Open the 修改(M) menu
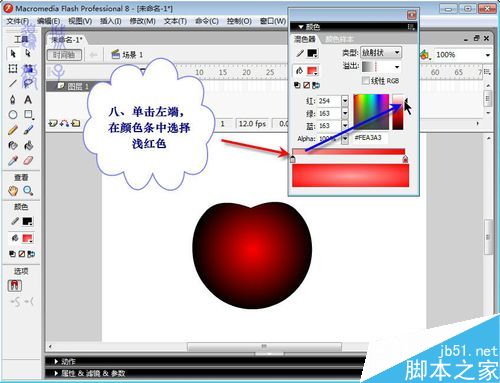The image size is (500, 383). (x=143, y=21)
